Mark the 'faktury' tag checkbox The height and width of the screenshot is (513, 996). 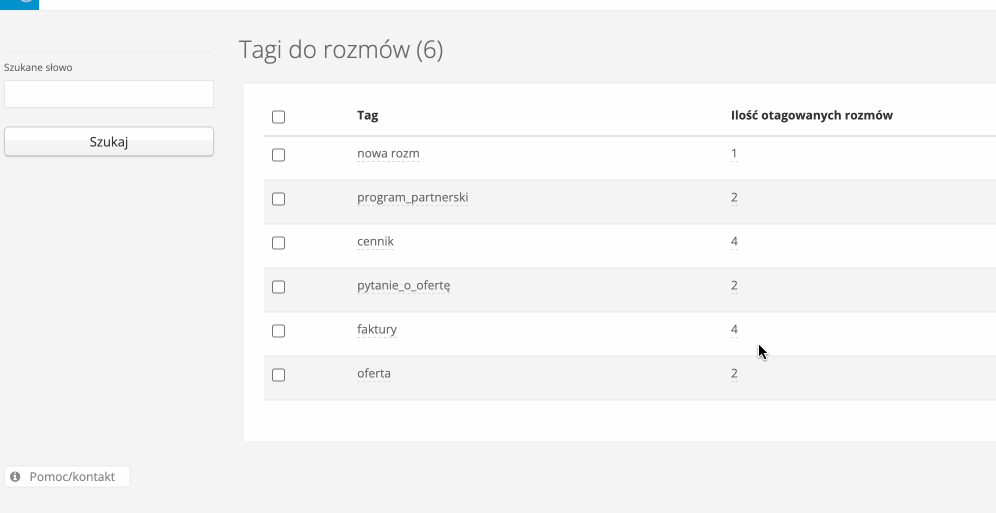tap(279, 330)
